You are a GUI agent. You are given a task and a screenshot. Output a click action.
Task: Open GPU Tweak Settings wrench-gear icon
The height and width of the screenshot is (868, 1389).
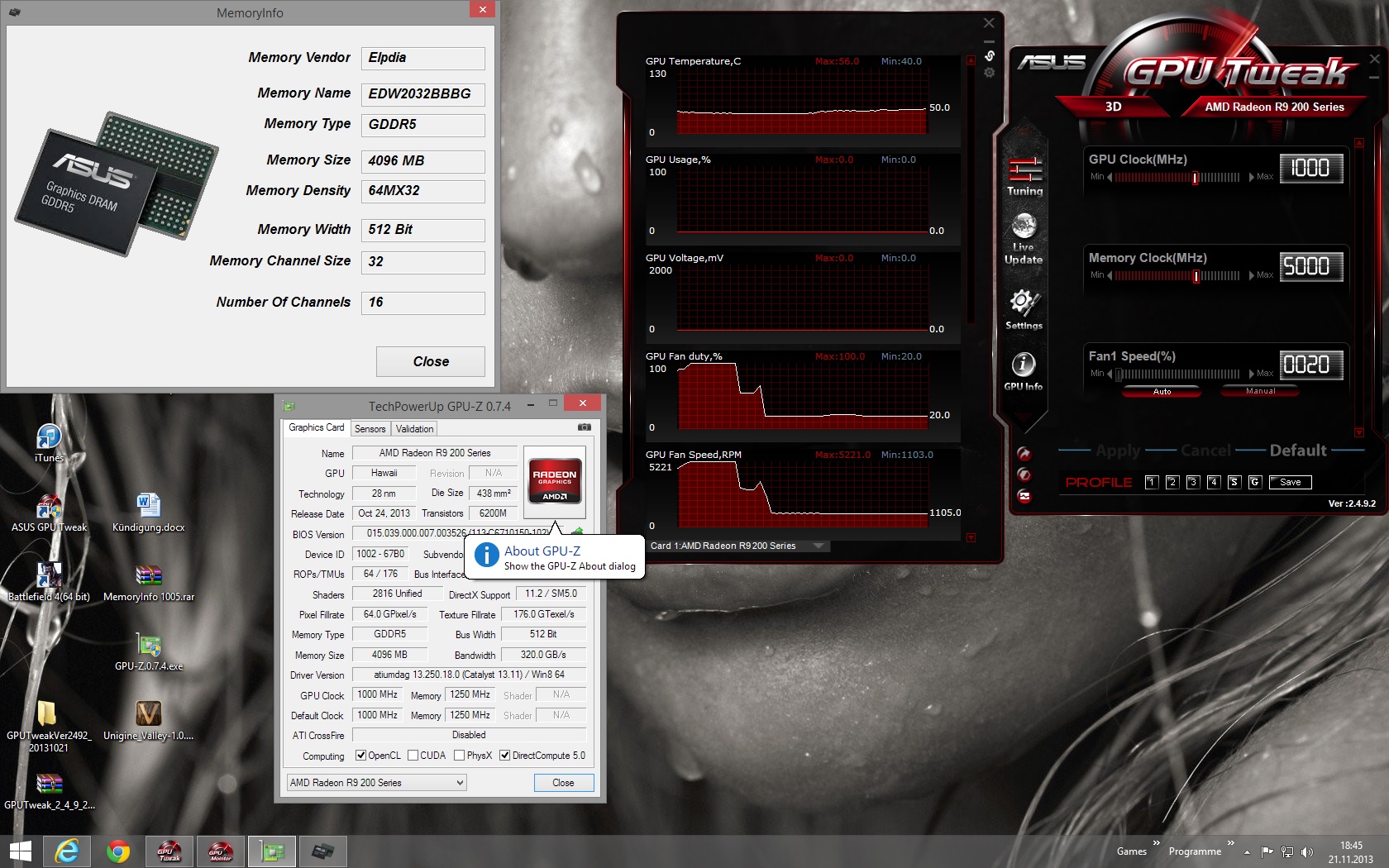click(1024, 309)
